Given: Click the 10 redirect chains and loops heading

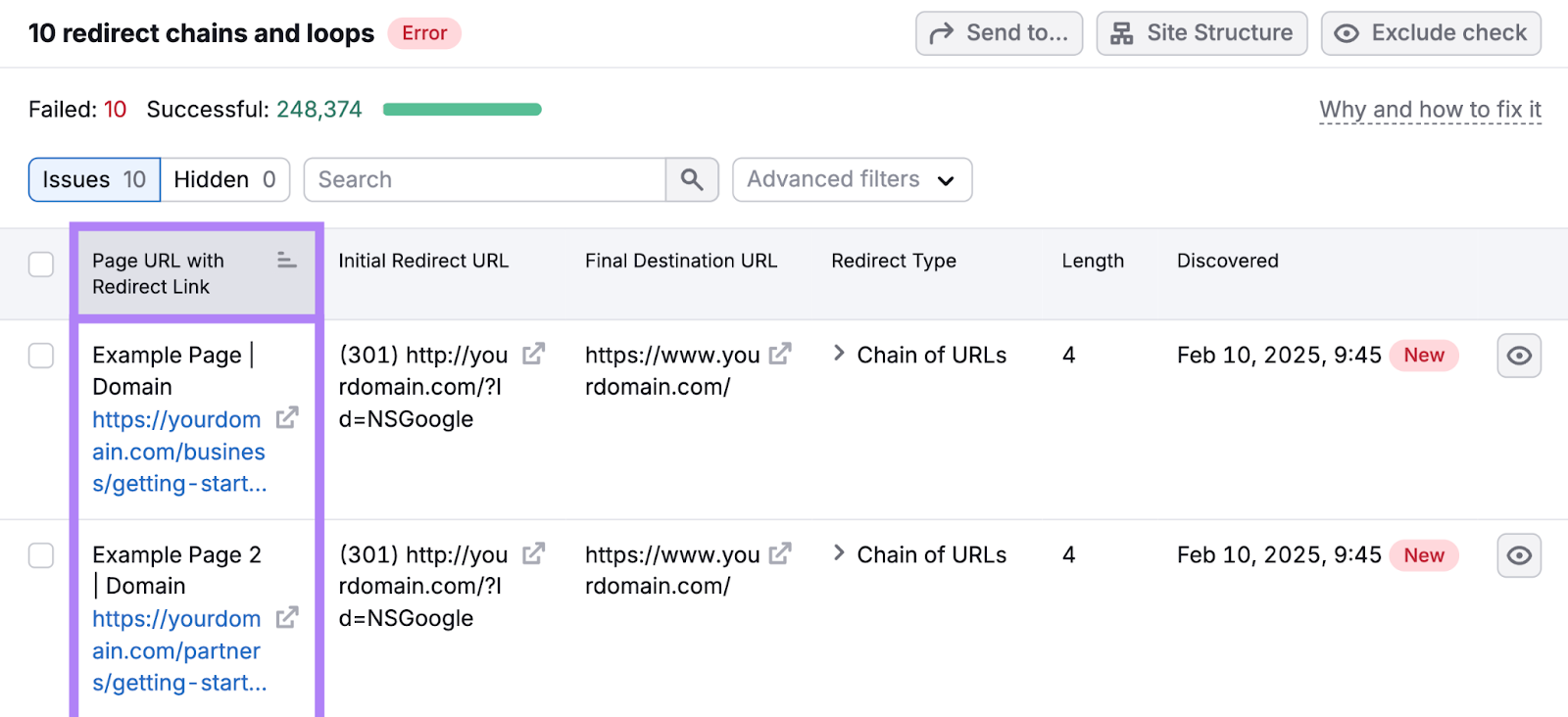Looking at the screenshot, I should [x=201, y=33].
